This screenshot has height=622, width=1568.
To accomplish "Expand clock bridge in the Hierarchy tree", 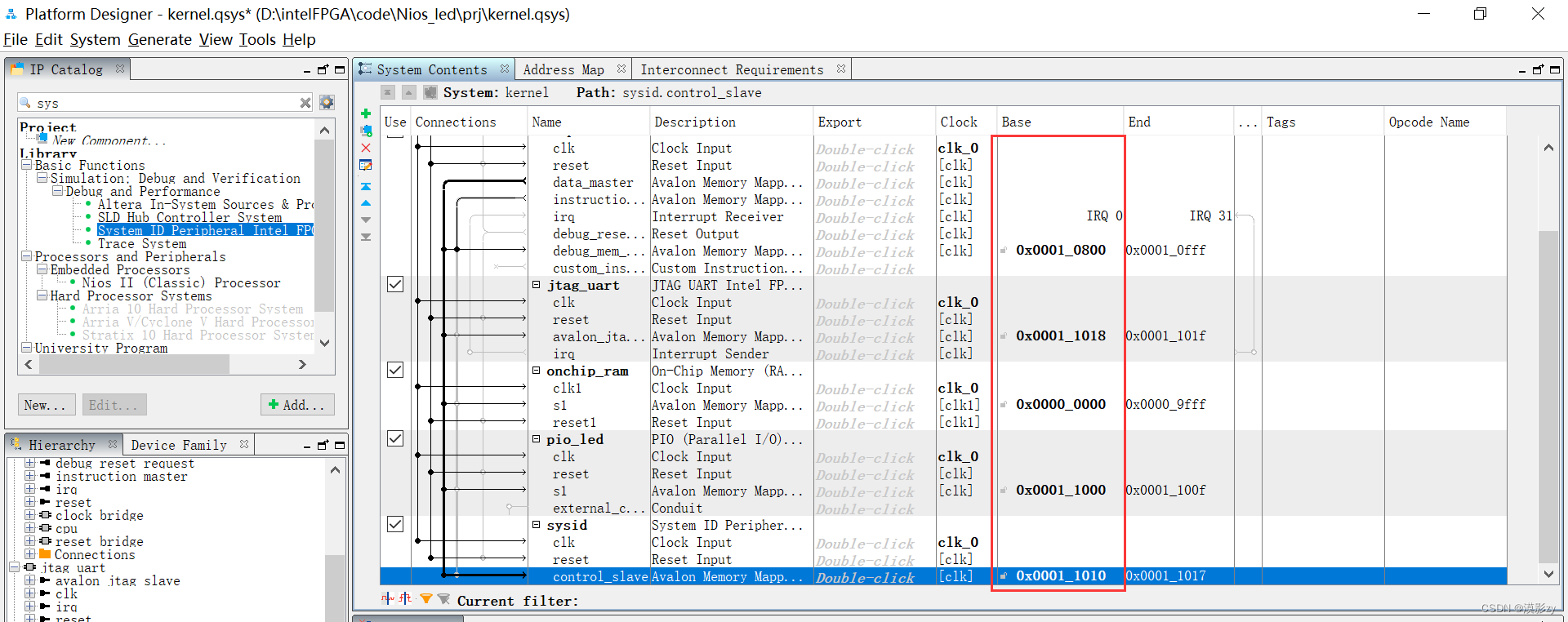I will [30, 515].
